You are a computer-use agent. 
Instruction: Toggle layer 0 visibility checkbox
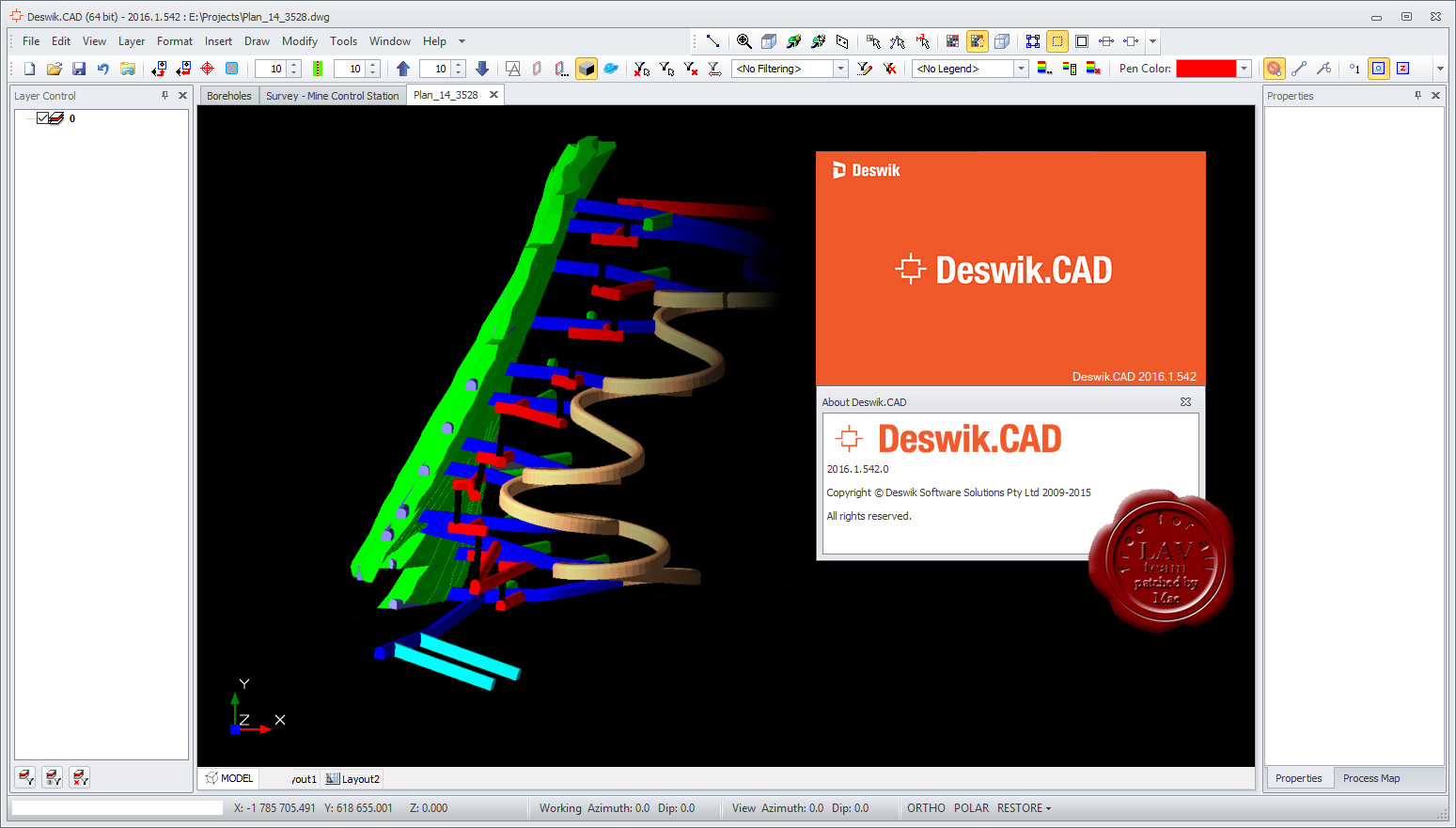42,118
